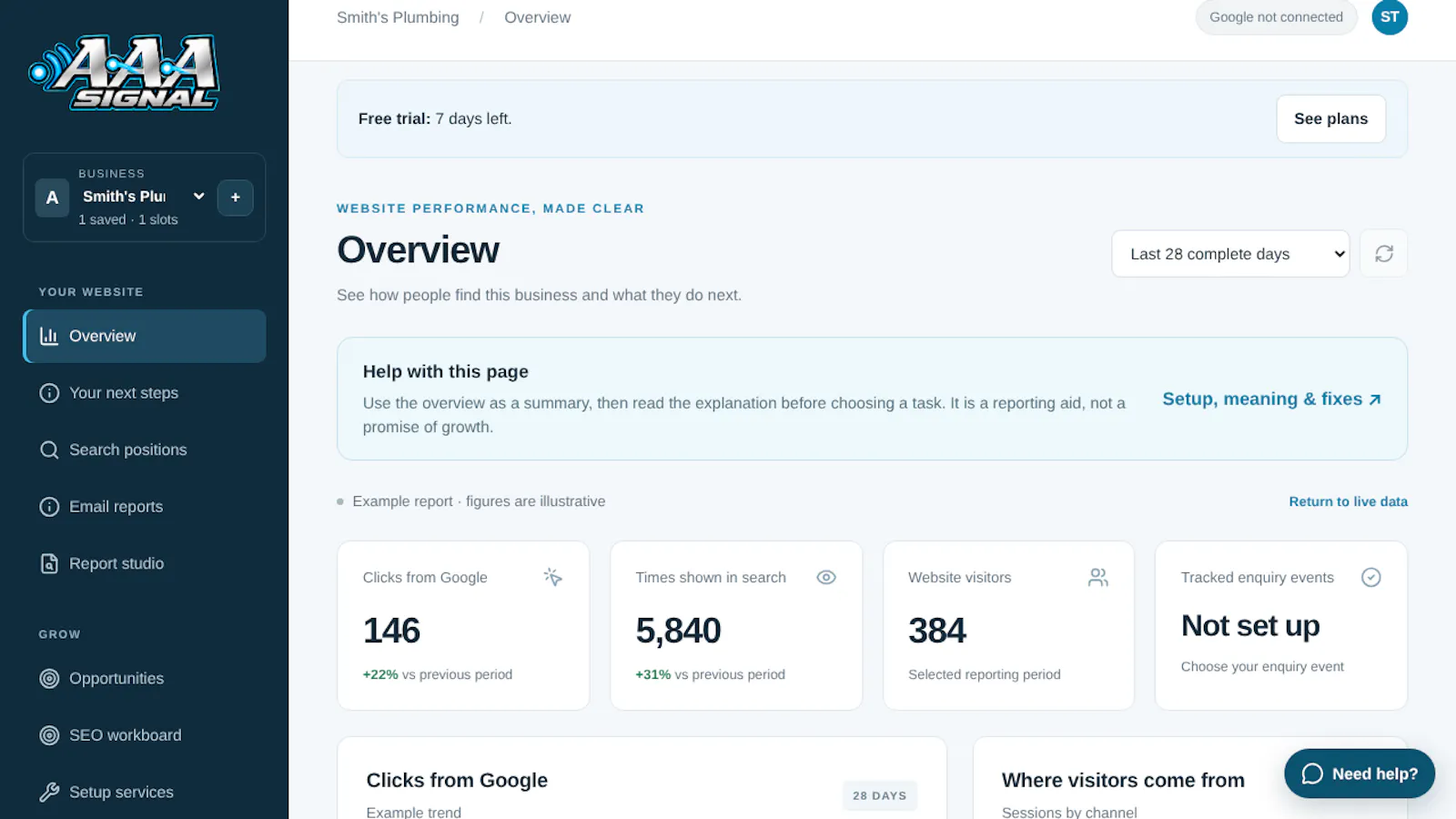Click Overview in the breadcrumb
The width and height of the screenshot is (1456, 819).
click(x=537, y=17)
